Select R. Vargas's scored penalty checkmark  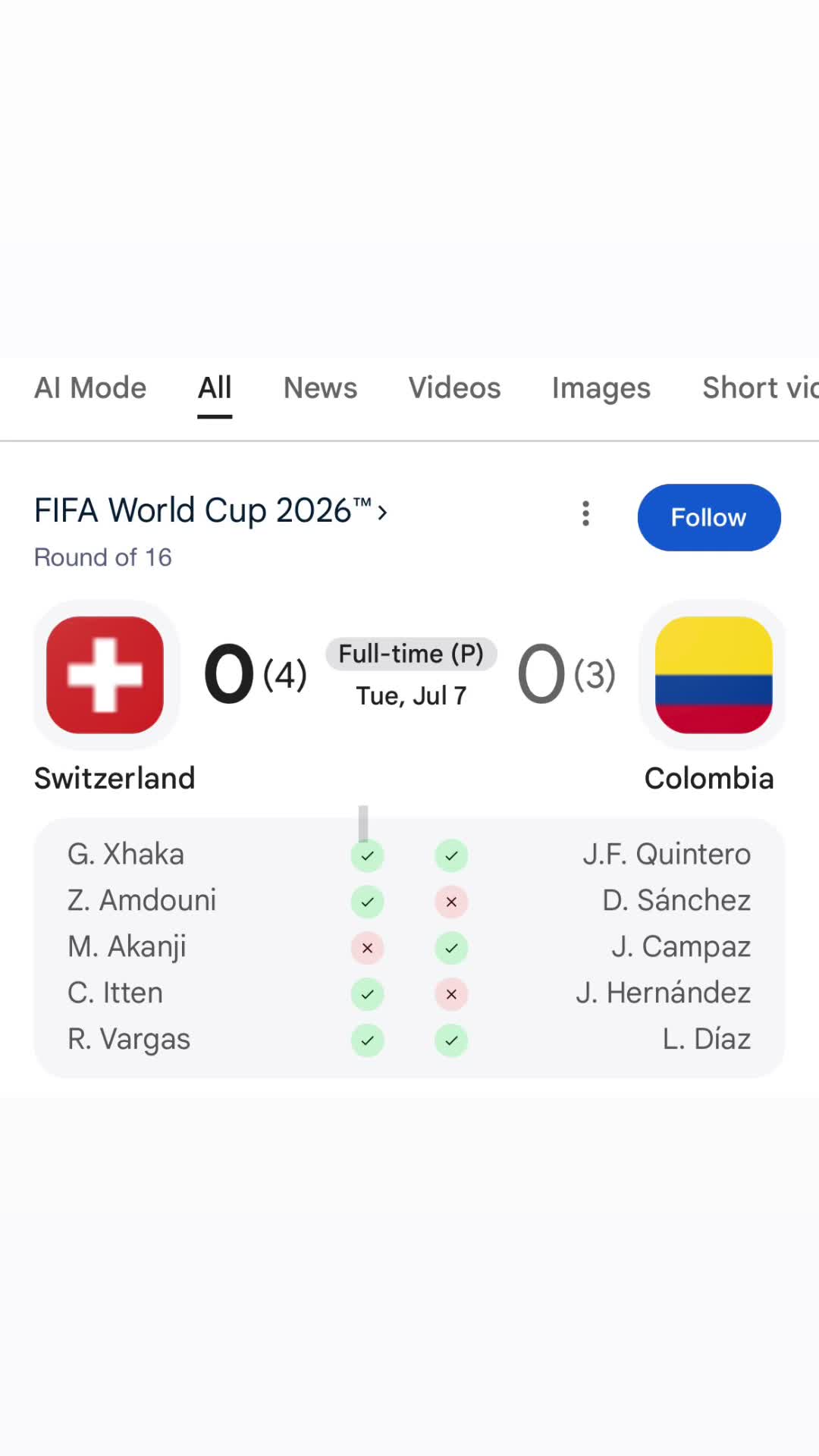click(367, 1040)
